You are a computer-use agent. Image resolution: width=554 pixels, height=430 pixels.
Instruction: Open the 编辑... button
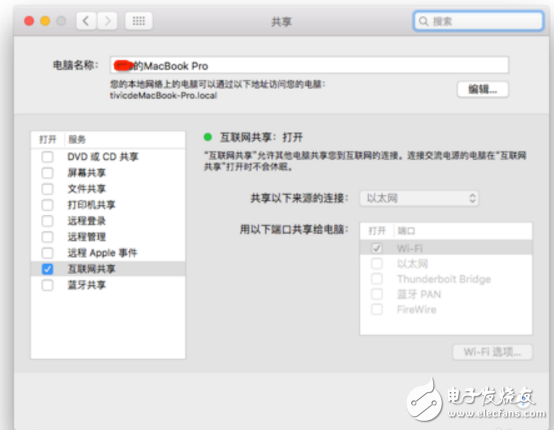click(483, 89)
